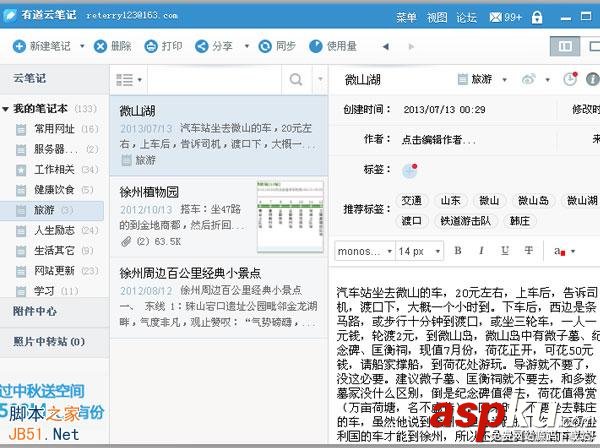
Task: Switch to three-column layout view icon
Action: point(565,46)
